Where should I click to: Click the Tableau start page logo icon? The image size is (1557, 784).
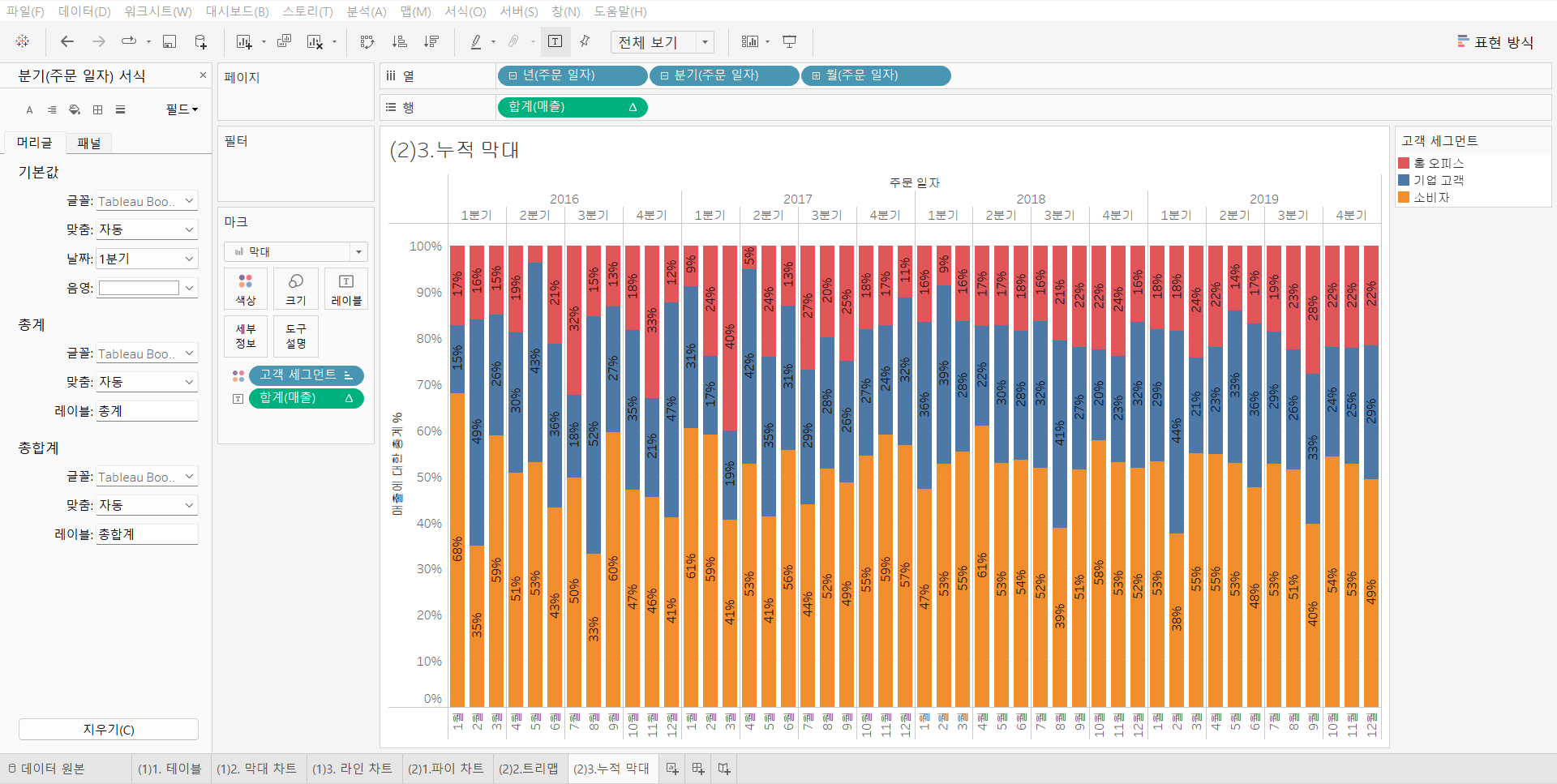tap(23, 41)
